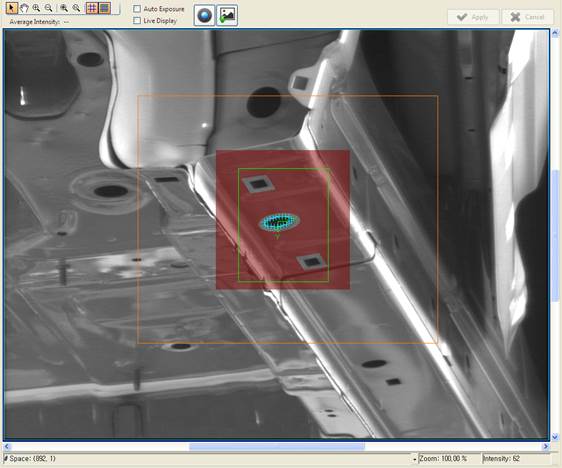Toggle the green region overlay icon
562x468 pixels.
tap(104, 8)
